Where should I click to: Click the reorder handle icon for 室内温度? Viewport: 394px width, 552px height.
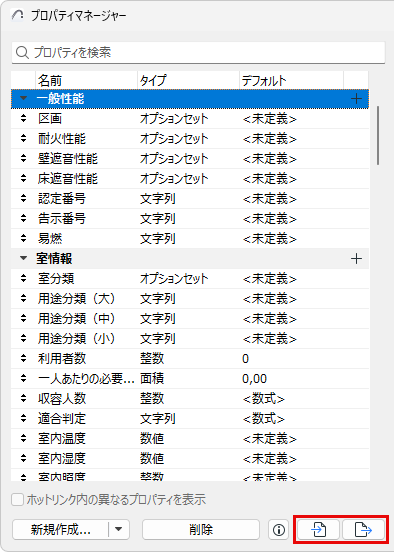(x=24, y=438)
